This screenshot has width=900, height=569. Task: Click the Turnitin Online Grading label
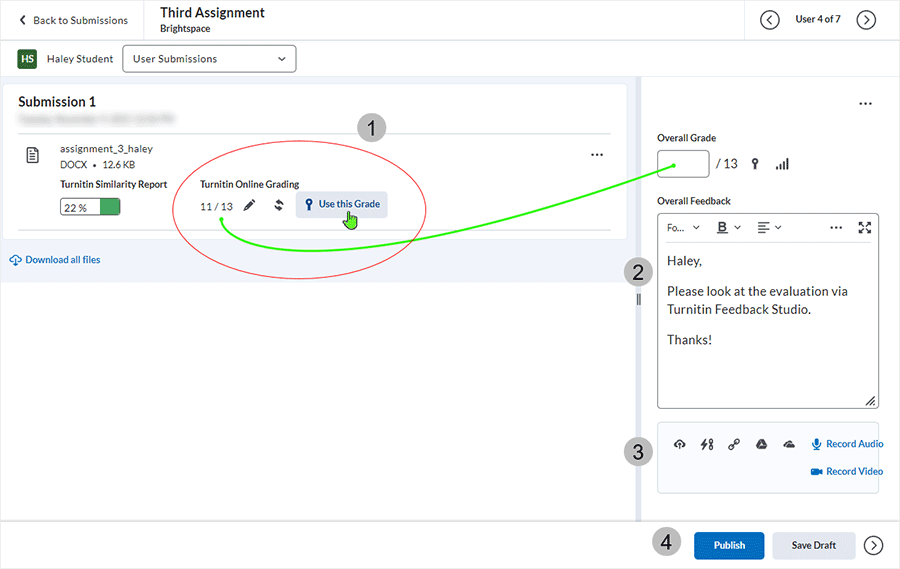point(250,184)
